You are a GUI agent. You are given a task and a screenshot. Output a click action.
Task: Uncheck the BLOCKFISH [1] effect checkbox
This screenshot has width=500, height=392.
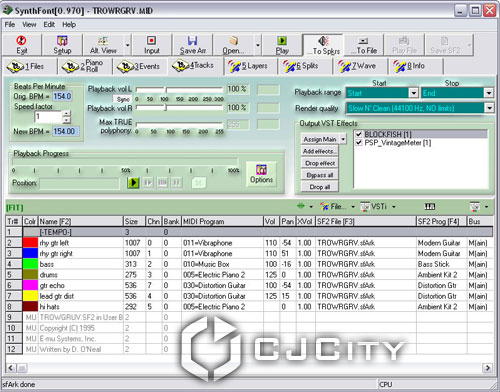359,134
